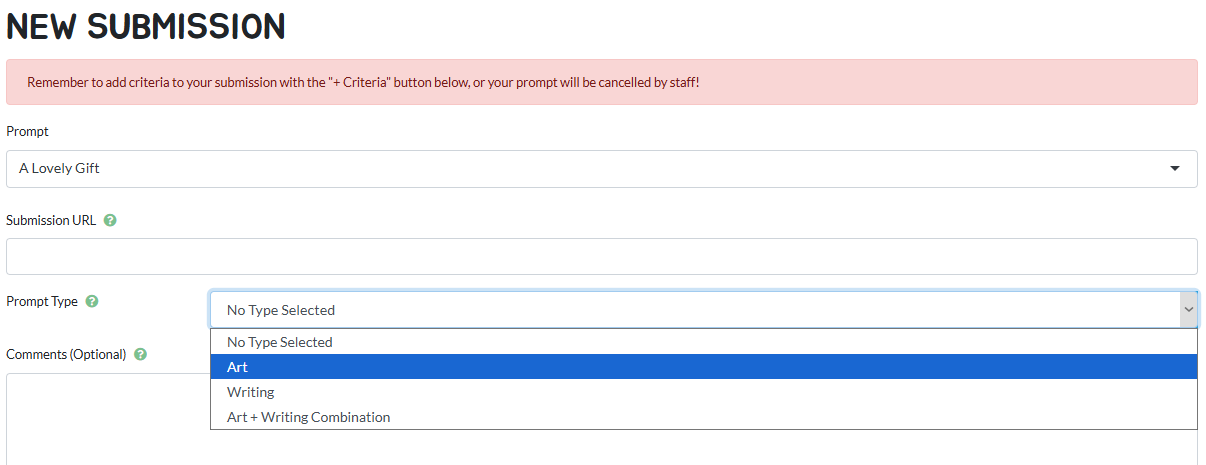Click the "Comments (Optional)" label text
This screenshot has width=1206, height=465.
click(x=66, y=354)
